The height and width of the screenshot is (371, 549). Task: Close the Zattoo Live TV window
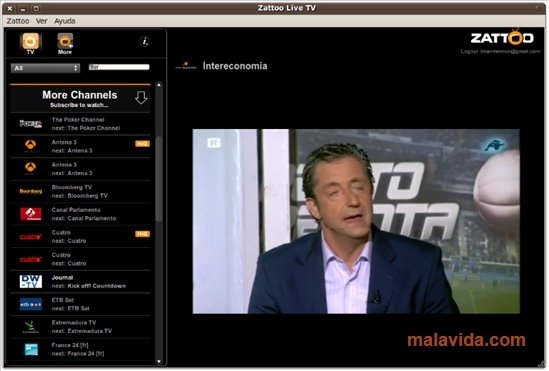10,8
